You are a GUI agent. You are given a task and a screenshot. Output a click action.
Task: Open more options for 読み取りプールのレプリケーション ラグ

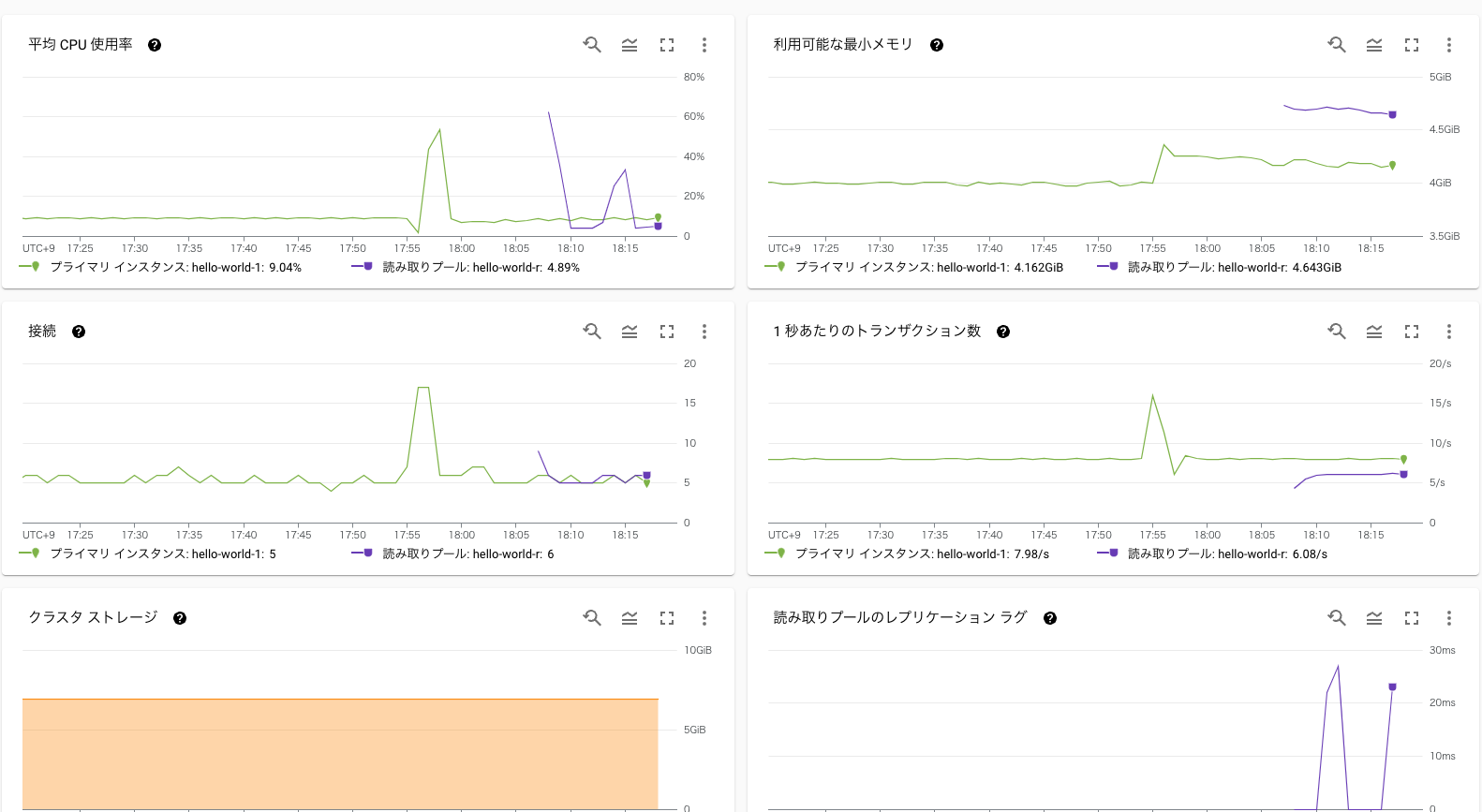pyautogui.click(x=1449, y=617)
